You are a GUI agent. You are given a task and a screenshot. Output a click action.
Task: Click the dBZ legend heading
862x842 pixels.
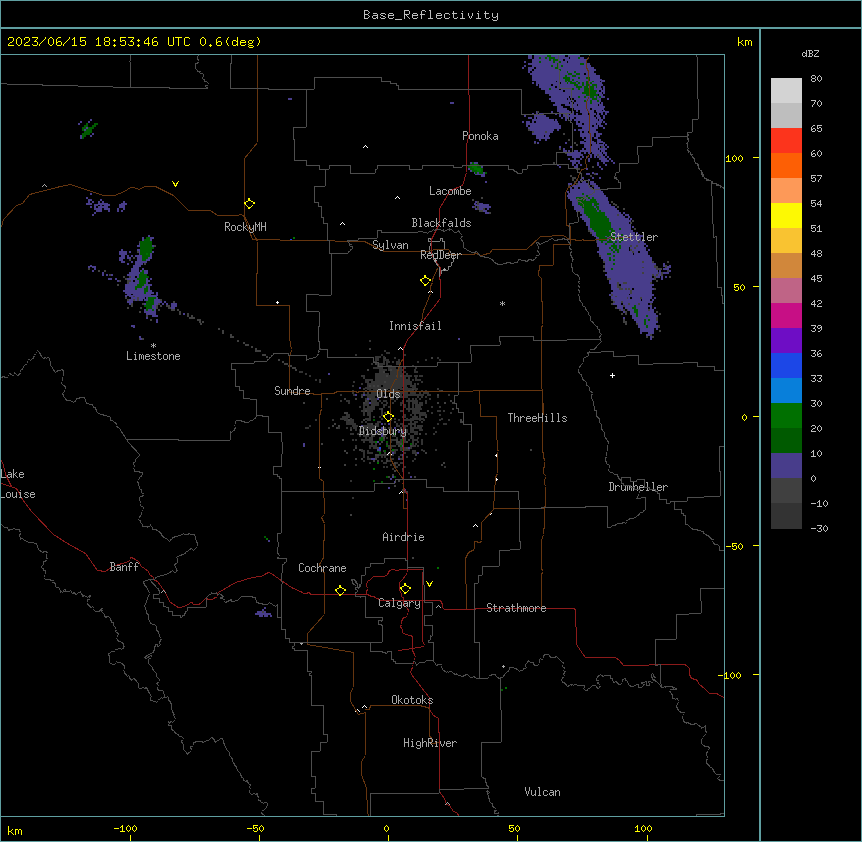[810, 53]
